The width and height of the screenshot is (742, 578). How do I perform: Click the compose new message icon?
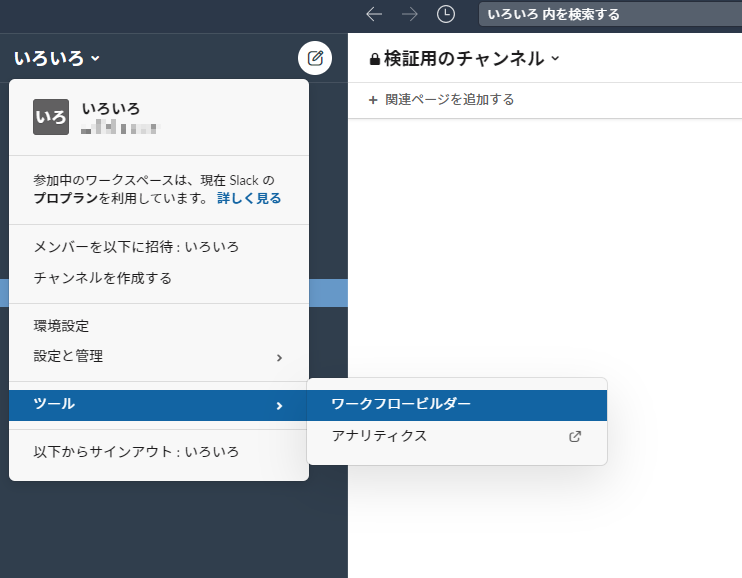(315, 58)
